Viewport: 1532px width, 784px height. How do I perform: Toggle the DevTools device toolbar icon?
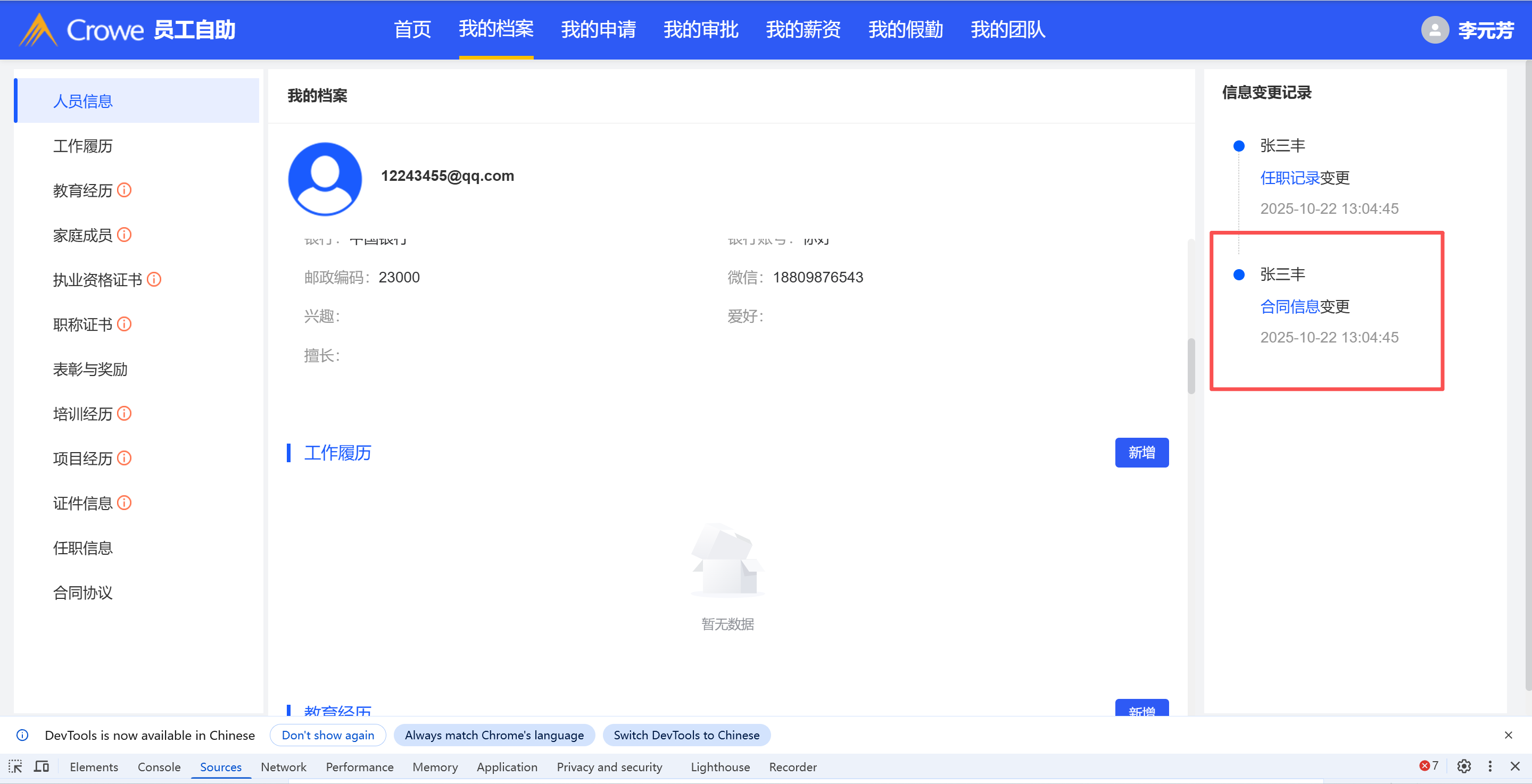point(41,766)
